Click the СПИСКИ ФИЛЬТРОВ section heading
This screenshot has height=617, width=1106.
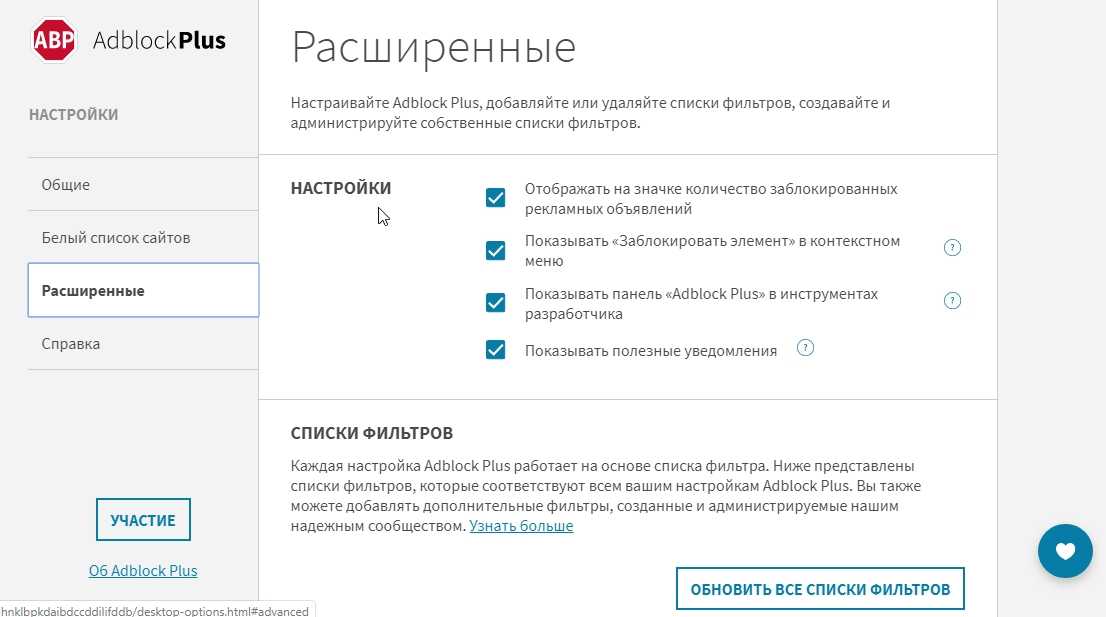click(x=372, y=433)
